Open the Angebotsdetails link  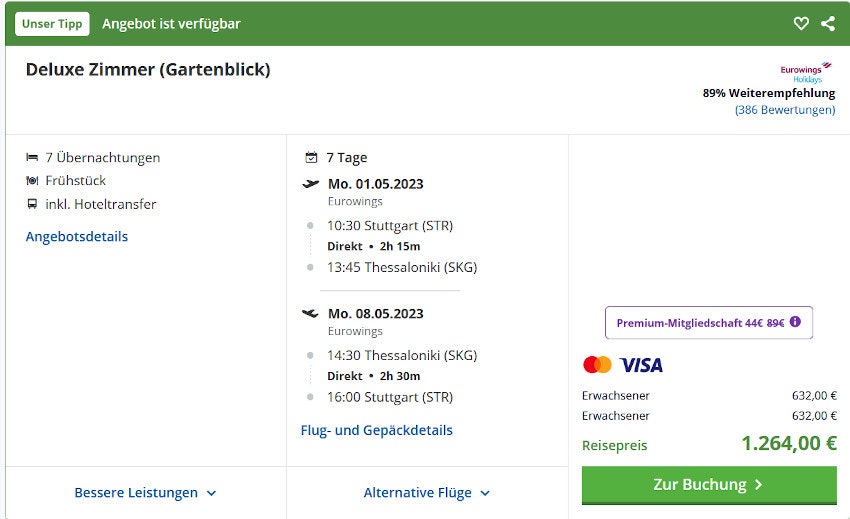(x=77, y=237)
